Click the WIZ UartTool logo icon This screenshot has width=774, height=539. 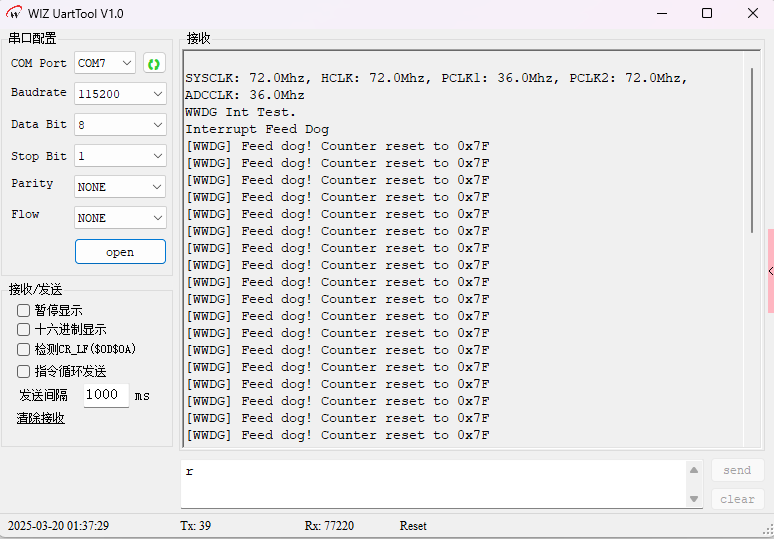coord(15,13)
